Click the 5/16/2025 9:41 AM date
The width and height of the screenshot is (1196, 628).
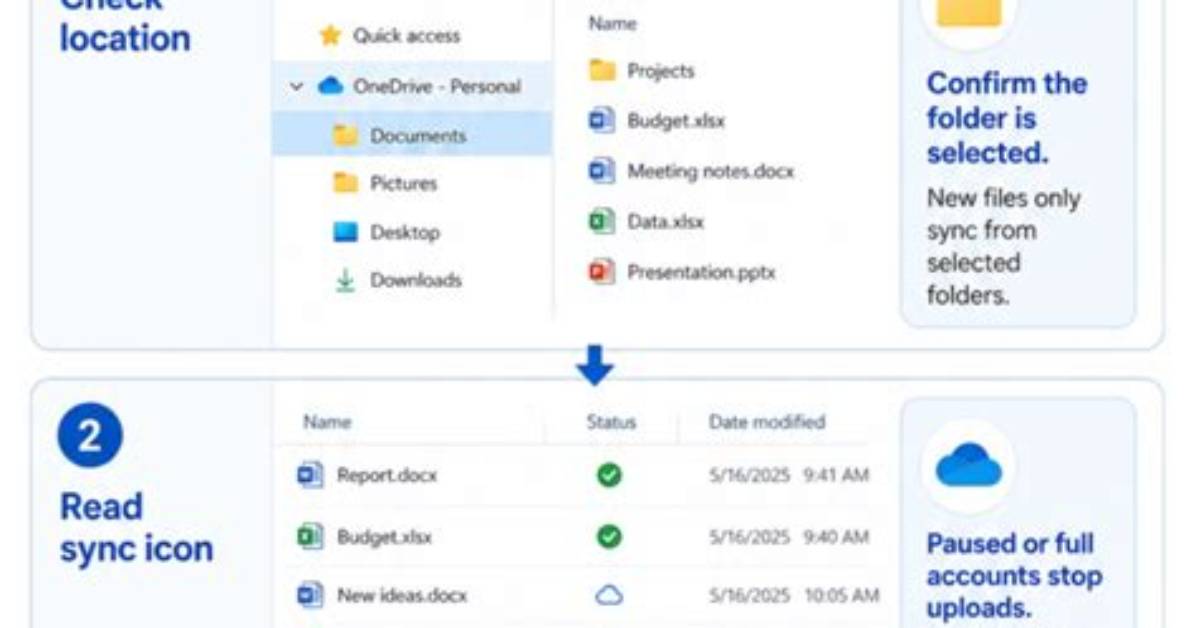pyautogui.click(x=789, y=475)
